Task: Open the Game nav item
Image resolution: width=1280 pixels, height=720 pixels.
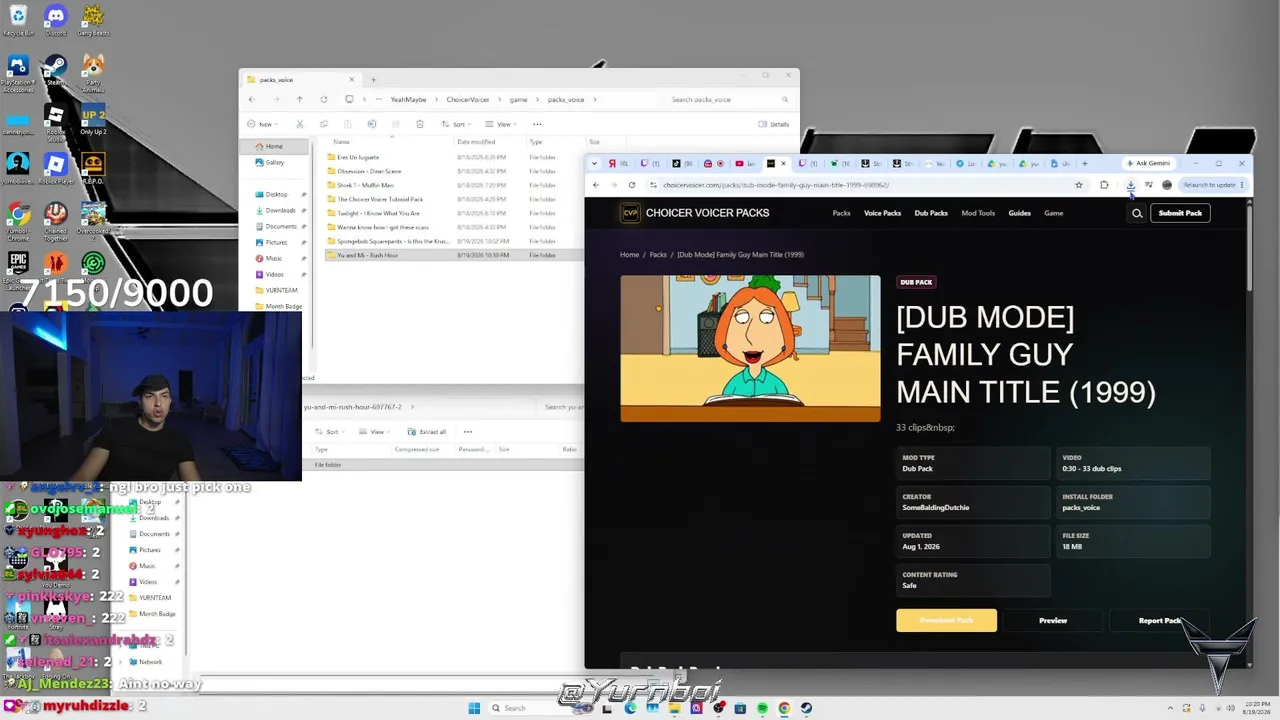Action: (1054, 213)
